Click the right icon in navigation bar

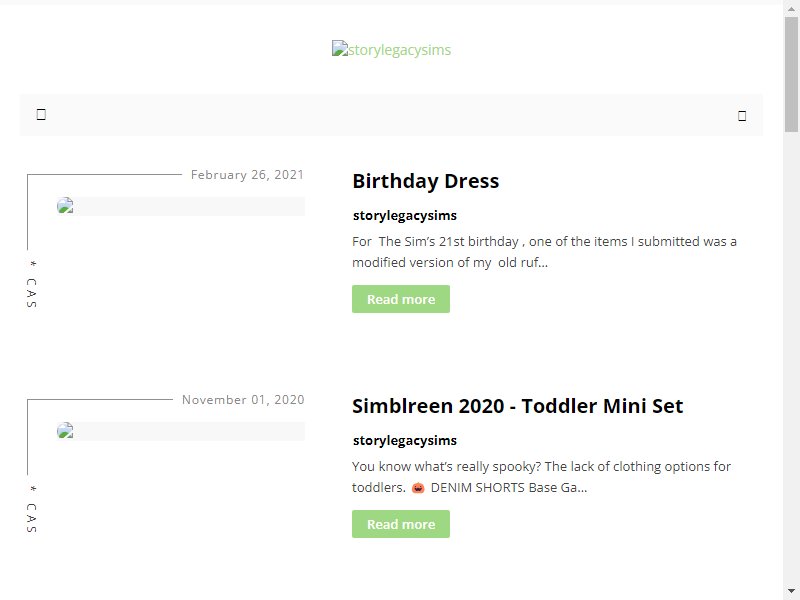[x=742, y=116]
